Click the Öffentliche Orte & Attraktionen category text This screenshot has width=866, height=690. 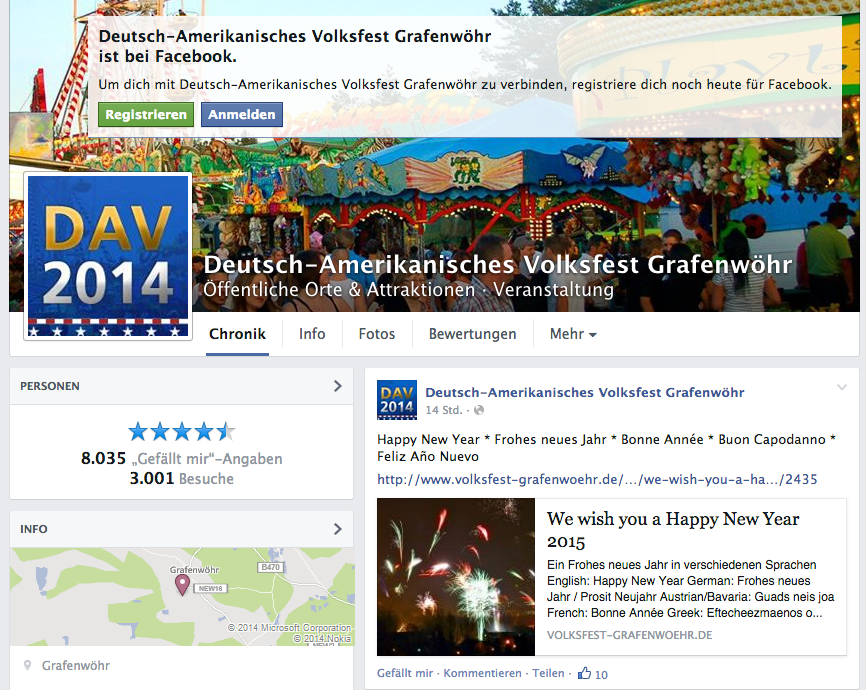point(339,289)
